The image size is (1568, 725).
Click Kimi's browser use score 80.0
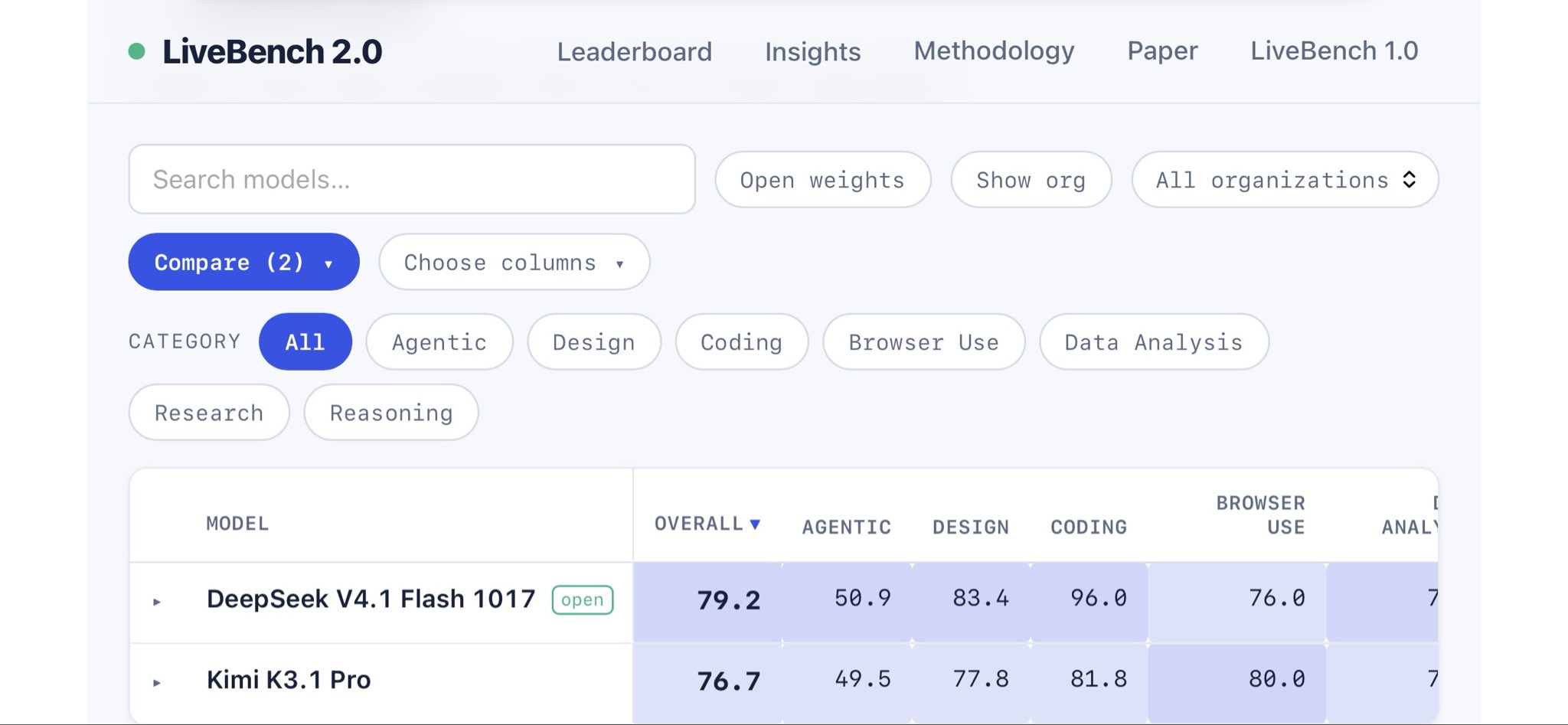(1276, 679)
